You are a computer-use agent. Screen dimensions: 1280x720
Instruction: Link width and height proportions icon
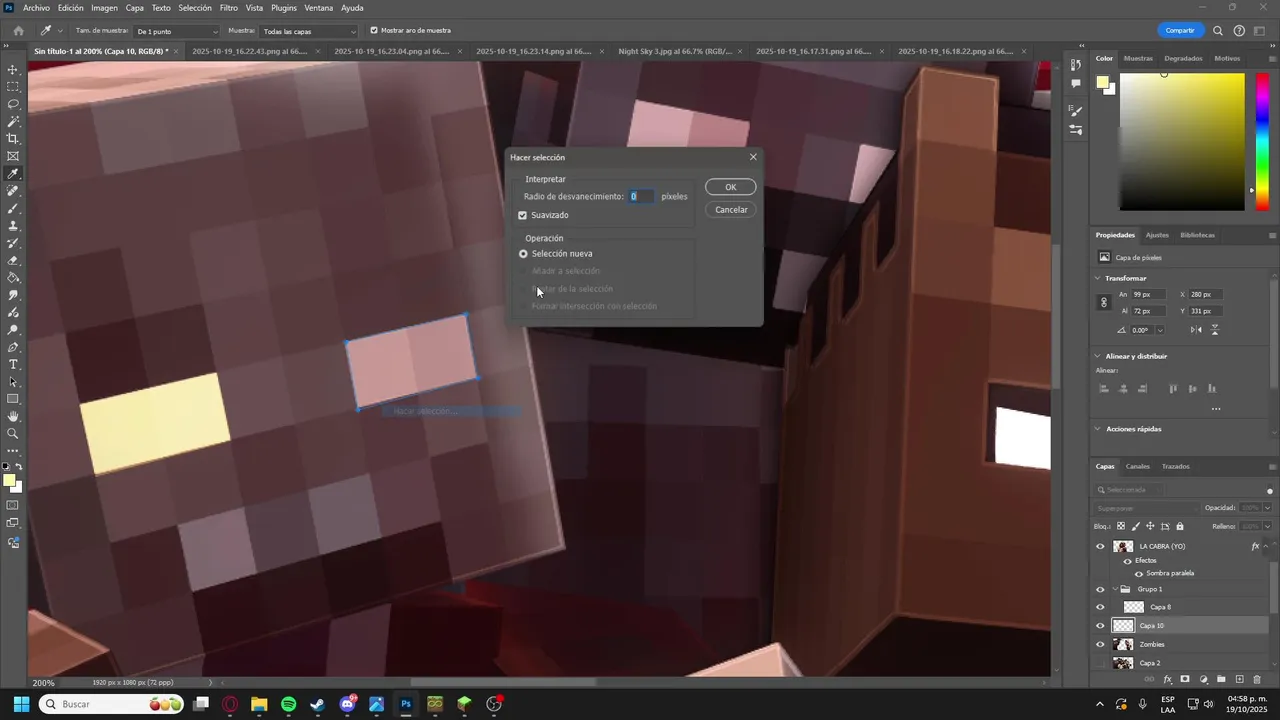[x=1104, y=302]
